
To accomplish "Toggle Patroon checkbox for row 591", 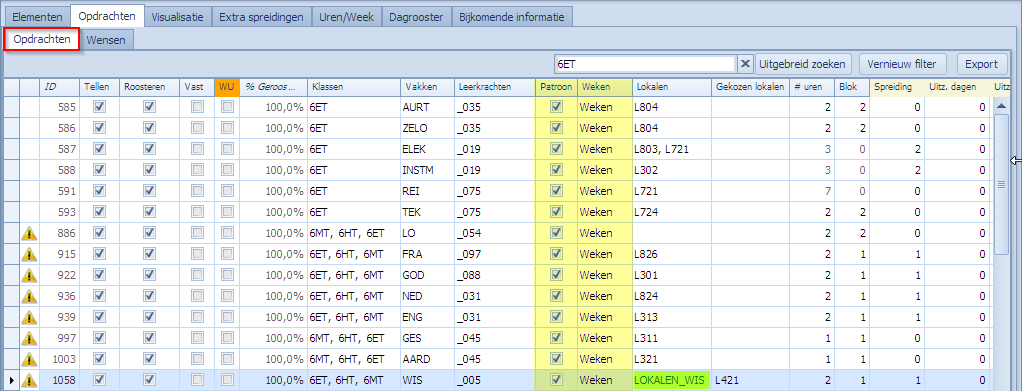I will click(556, 190).
